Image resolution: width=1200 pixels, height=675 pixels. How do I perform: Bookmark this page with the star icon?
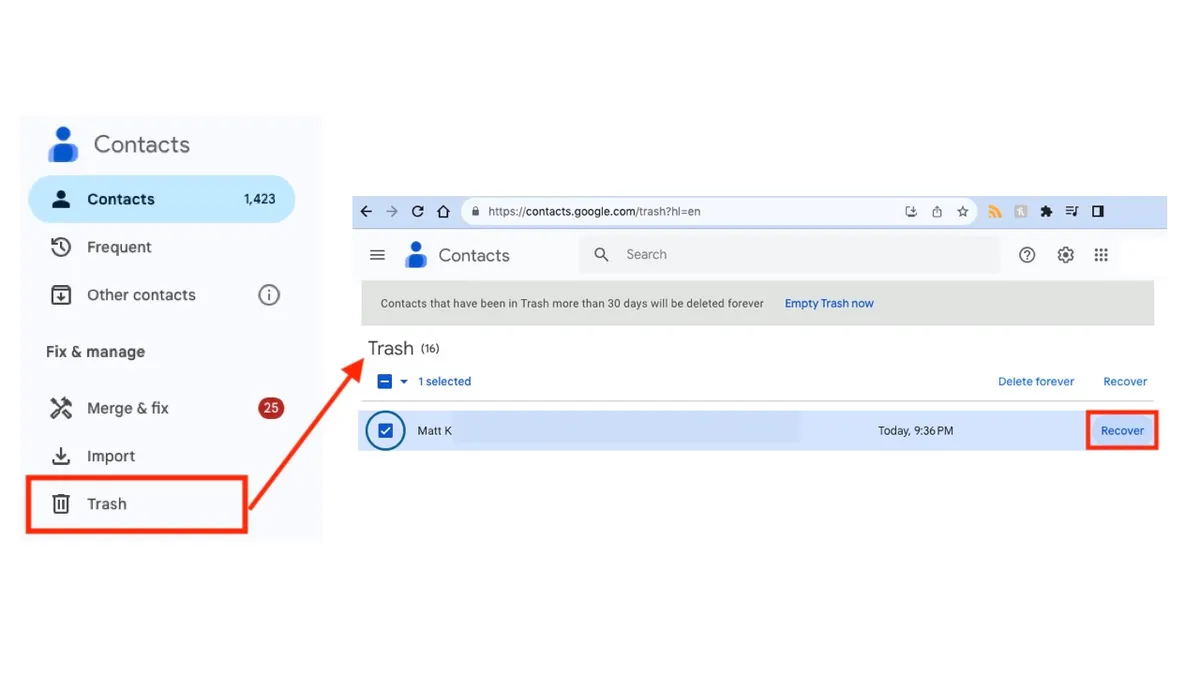(963, 212)
